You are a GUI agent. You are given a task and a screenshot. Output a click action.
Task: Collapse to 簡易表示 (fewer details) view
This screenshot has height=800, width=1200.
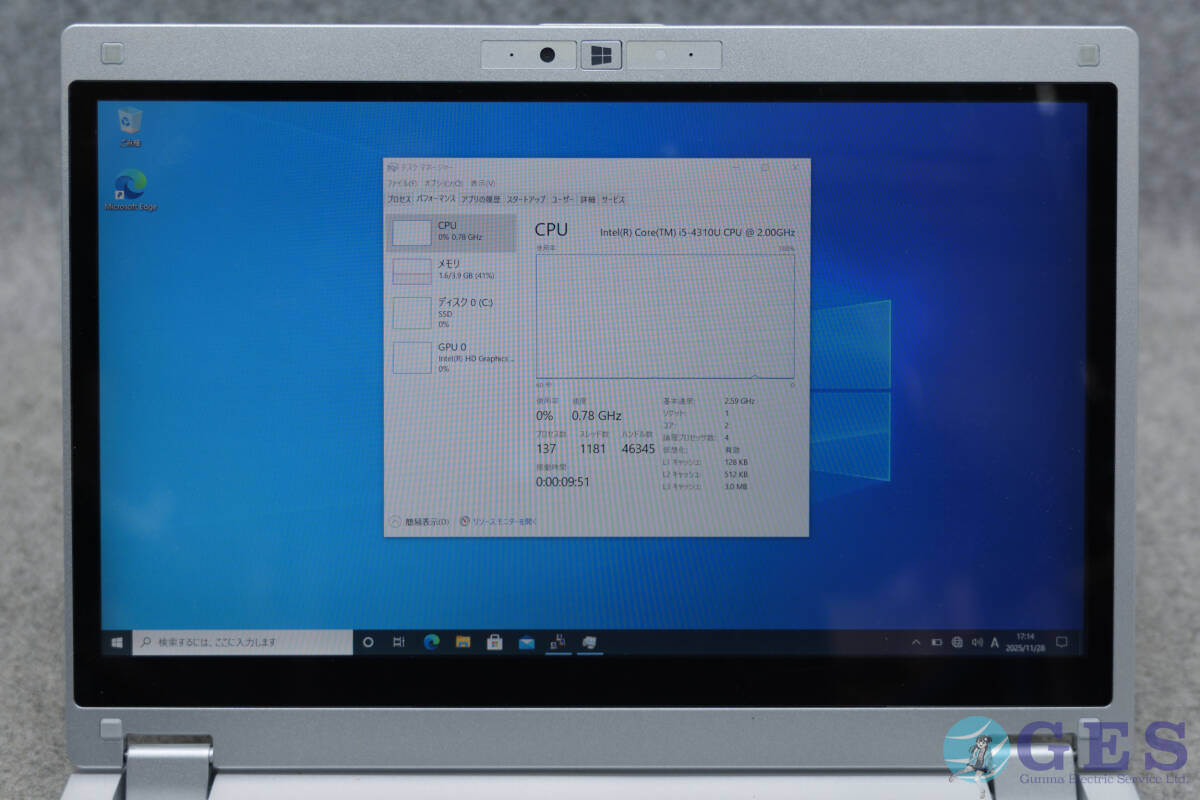pyautogui.click(x=420, y=521)
